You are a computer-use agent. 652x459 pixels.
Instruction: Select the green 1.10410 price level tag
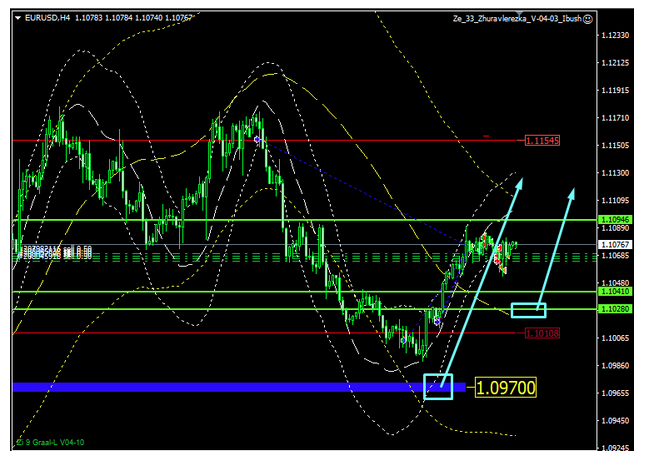612,292
